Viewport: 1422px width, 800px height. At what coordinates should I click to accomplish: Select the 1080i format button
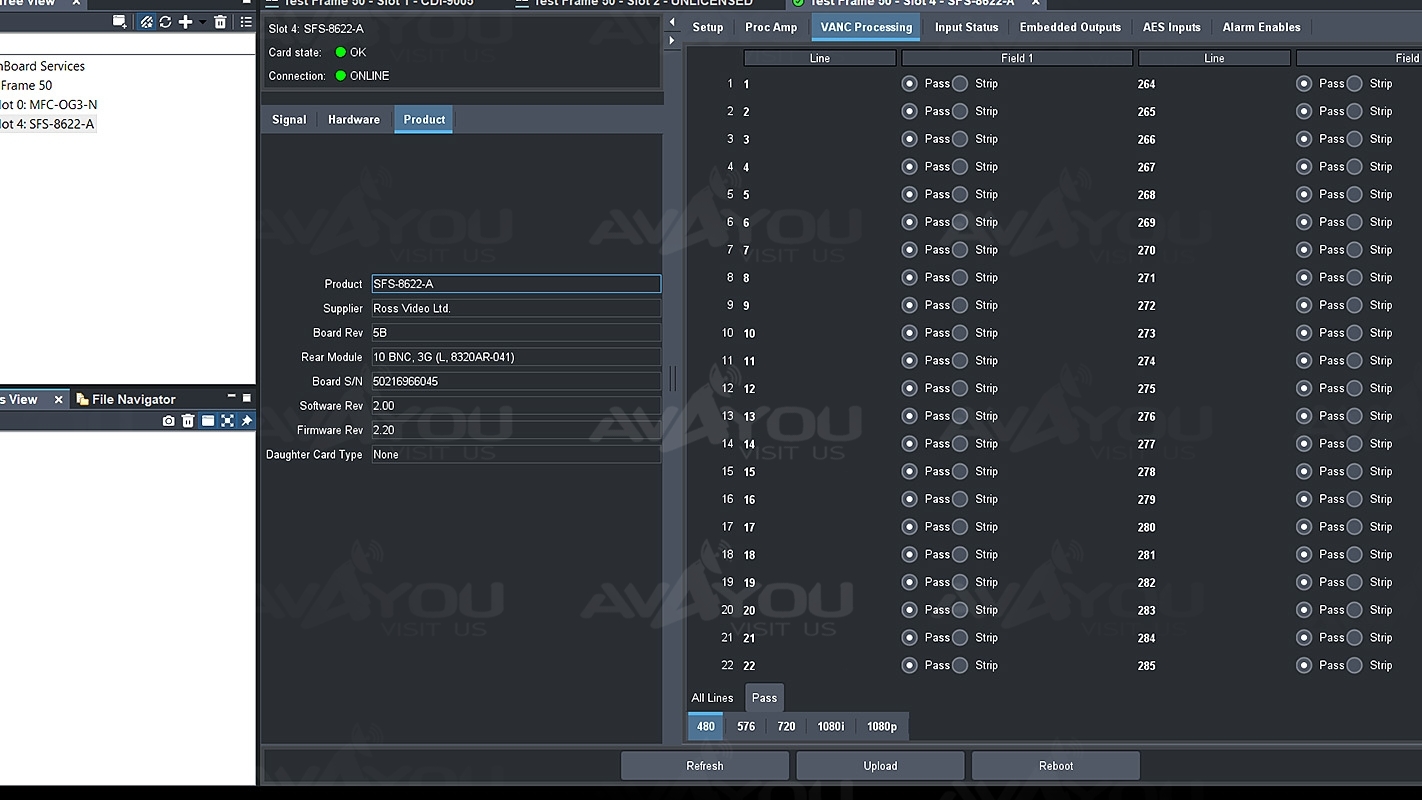[x=830, y=726]
